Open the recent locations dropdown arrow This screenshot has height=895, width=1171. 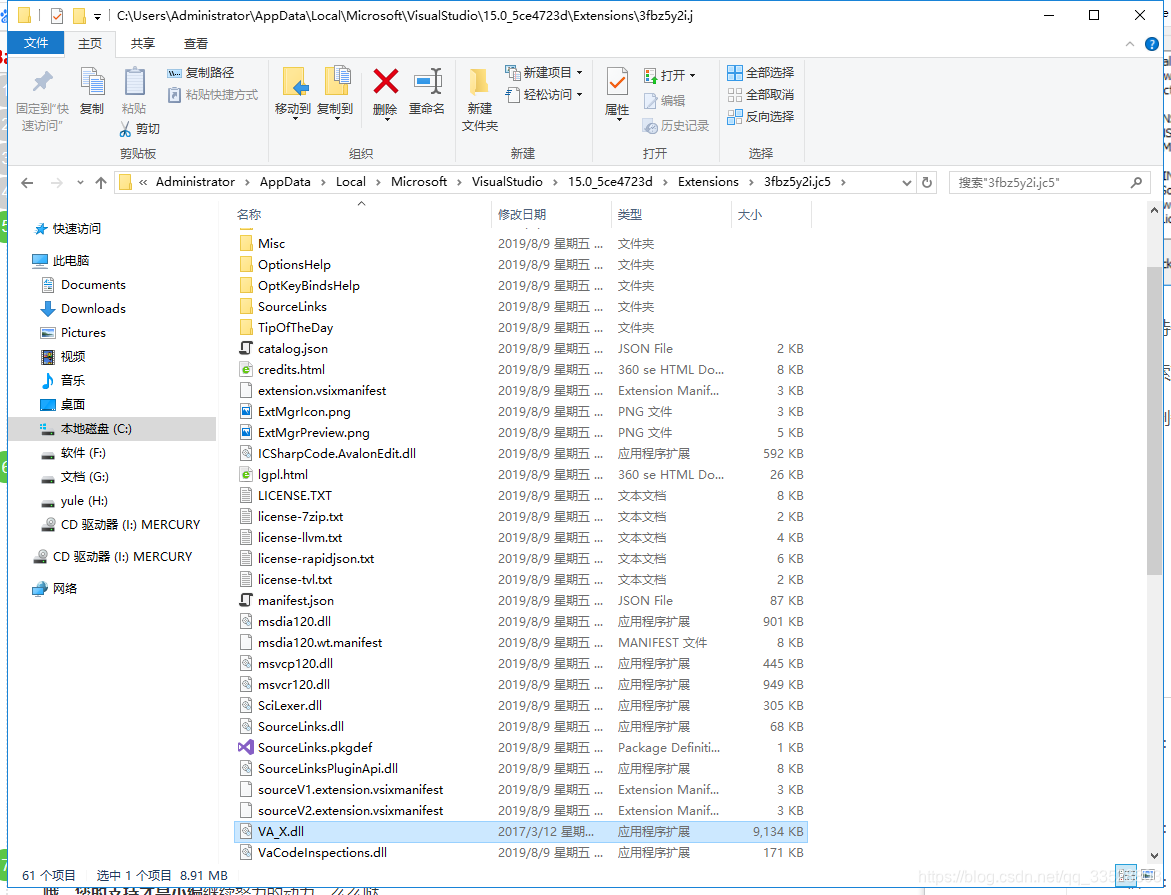click(x=80, y=182)
